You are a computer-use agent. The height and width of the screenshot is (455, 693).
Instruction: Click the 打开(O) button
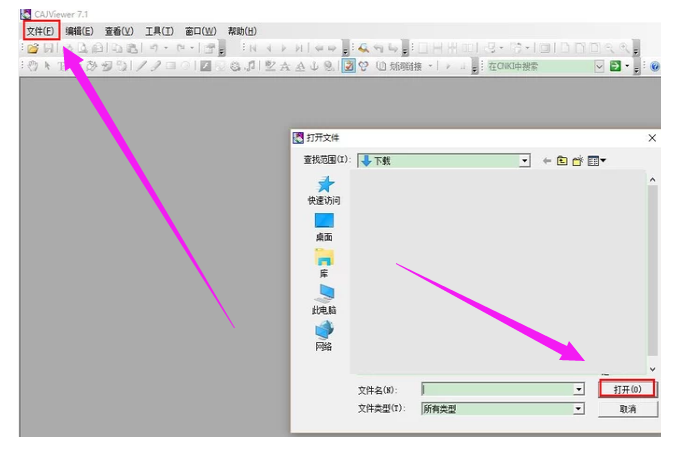tap(627, 388)
